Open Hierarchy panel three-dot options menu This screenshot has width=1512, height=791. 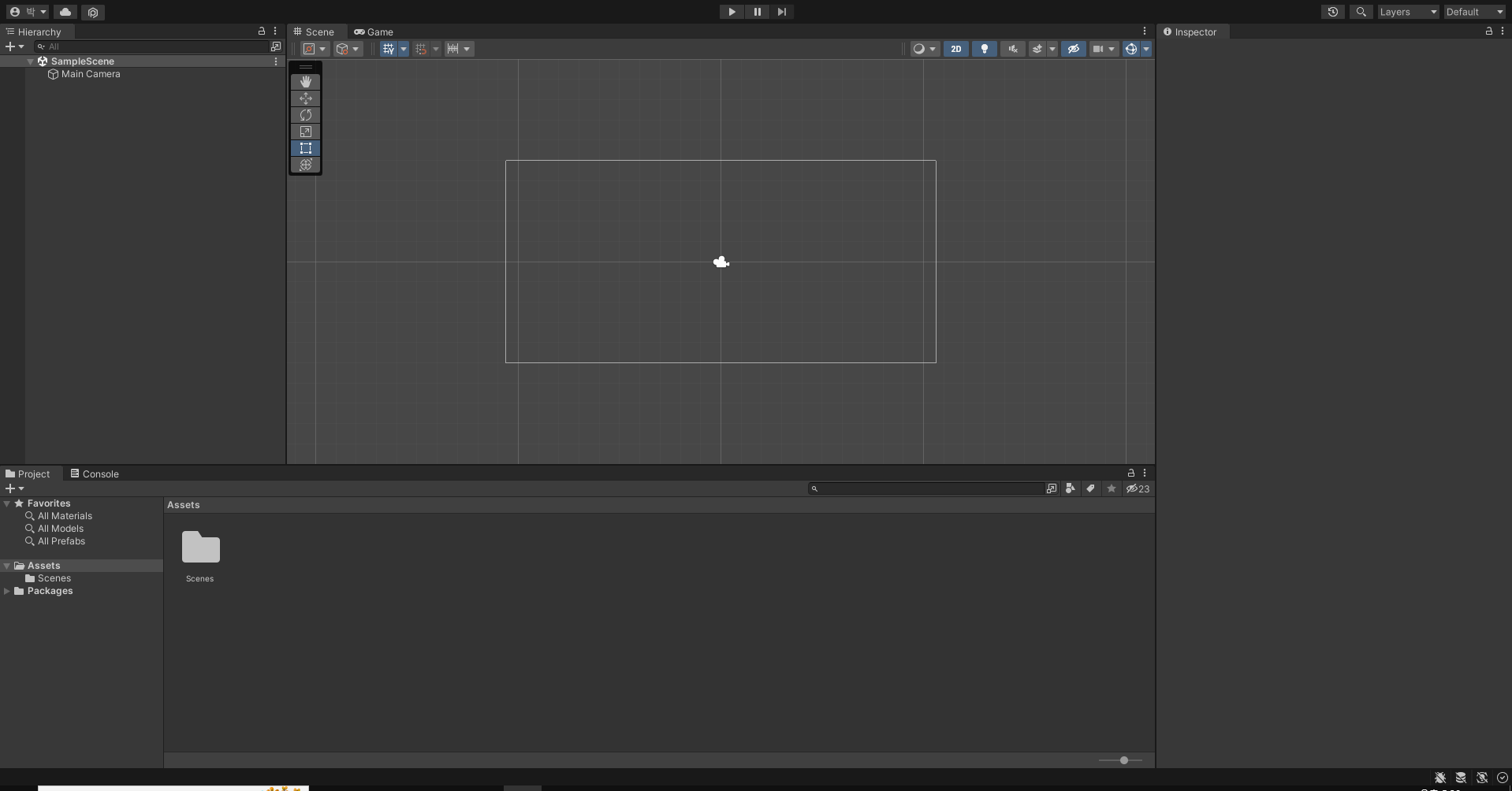[x=275, y=32]
